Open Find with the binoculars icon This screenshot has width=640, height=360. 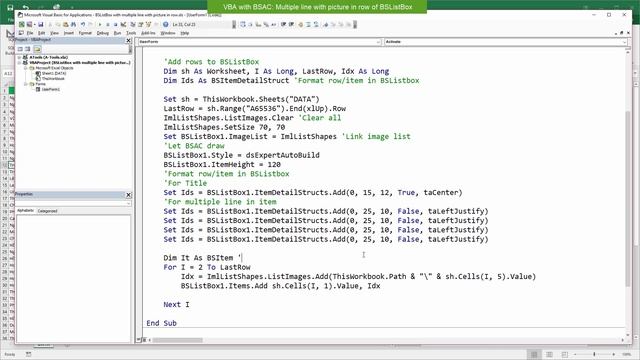point(73,24)
